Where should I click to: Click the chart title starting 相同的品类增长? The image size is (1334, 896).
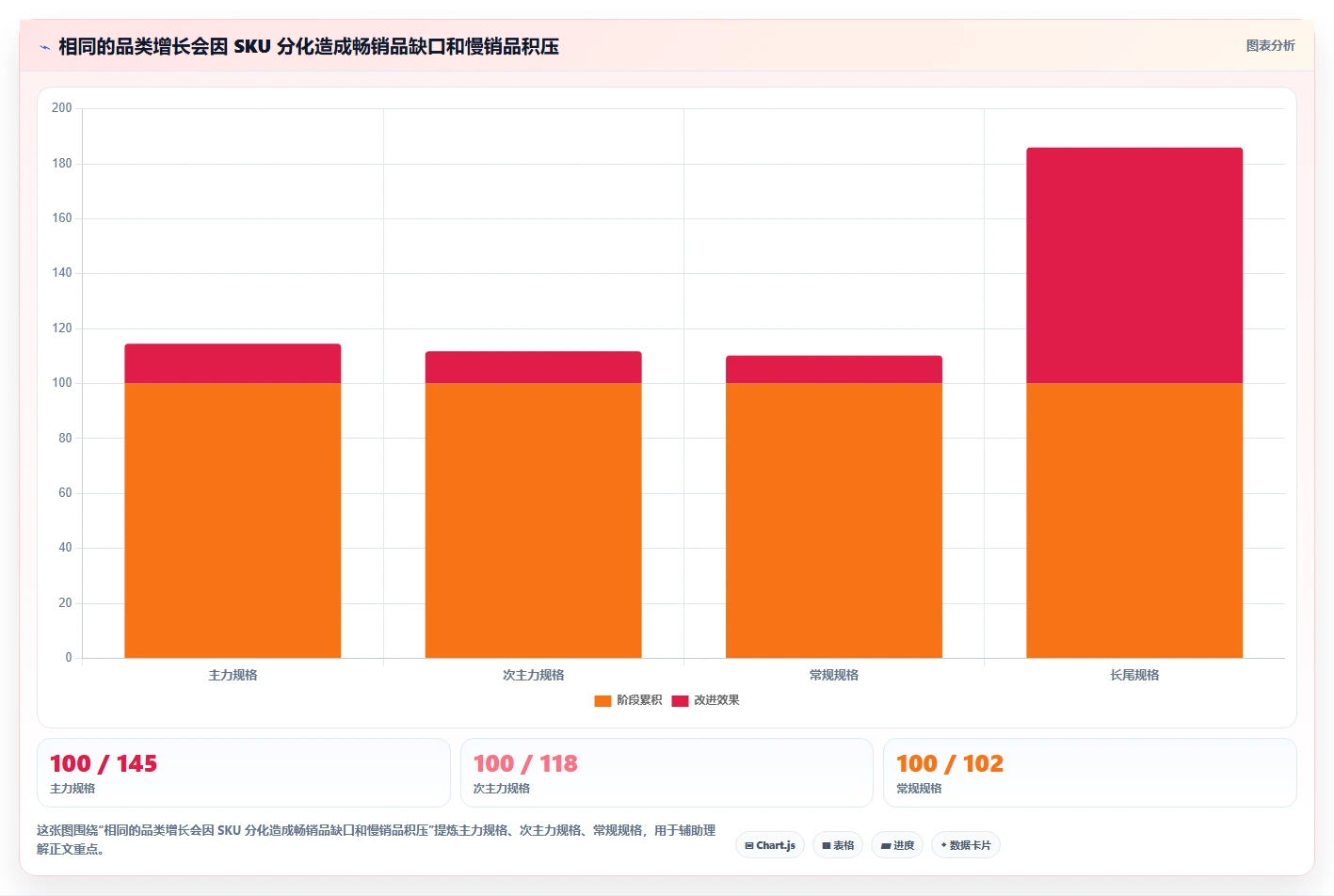pyautogui.click(x=309, y=47)
